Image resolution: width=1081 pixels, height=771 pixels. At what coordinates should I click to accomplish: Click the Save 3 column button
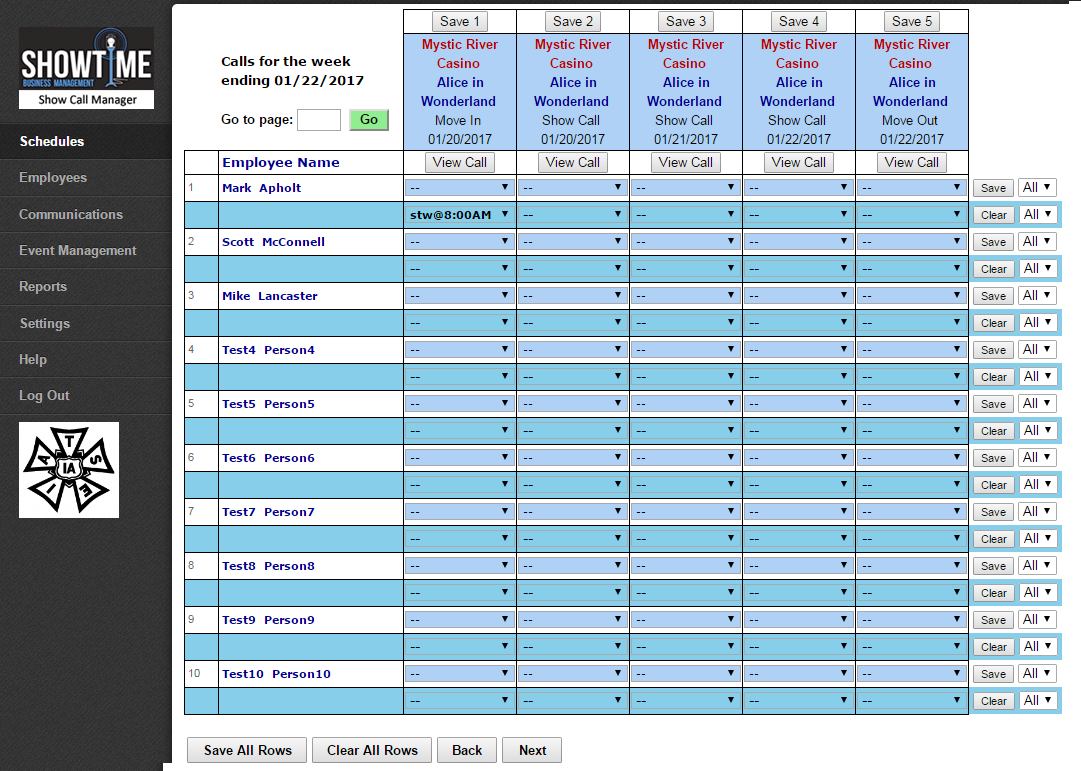pos(686,21)
